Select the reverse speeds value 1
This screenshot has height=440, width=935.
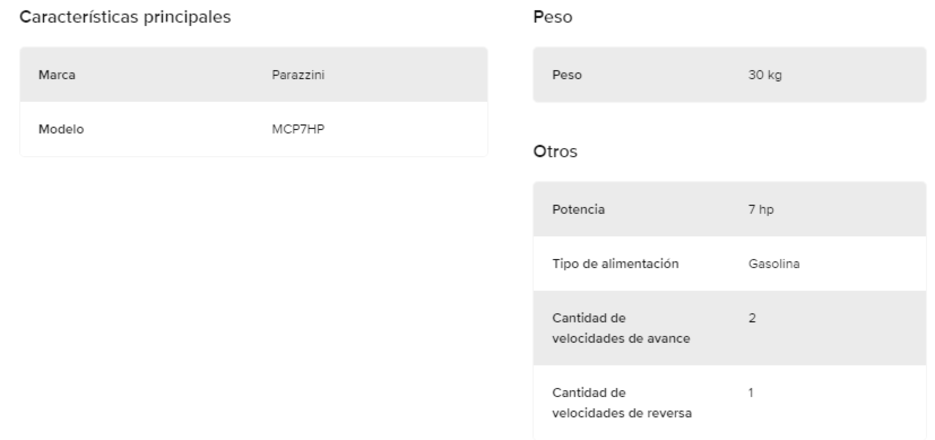coord(751,394)
